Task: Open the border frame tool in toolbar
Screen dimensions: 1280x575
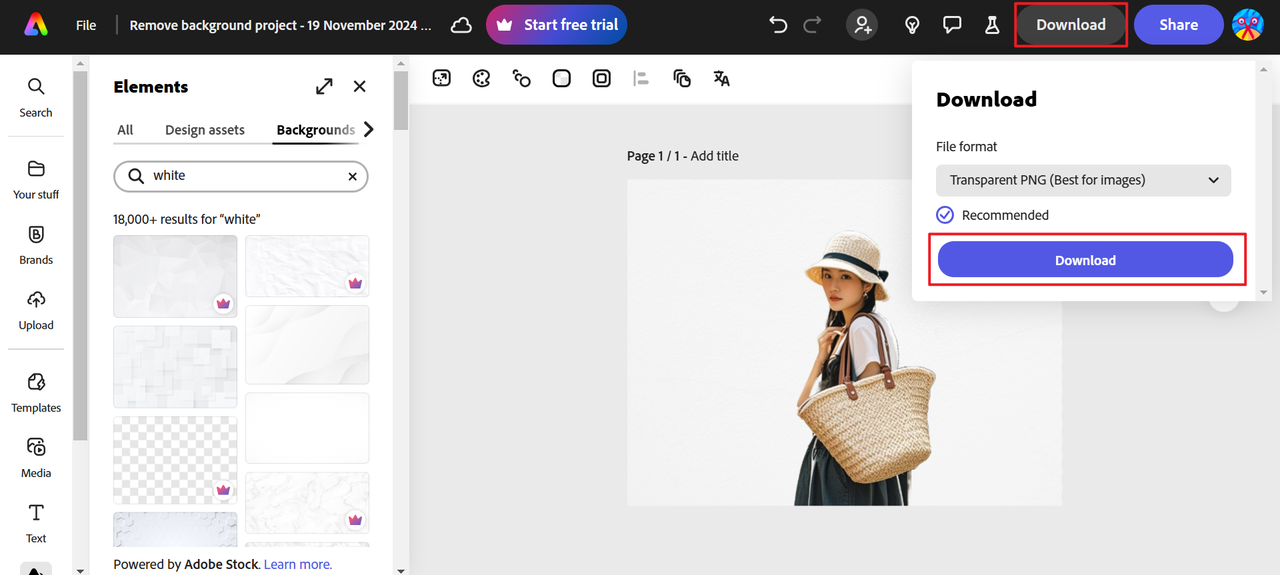Action: [601, 78]
